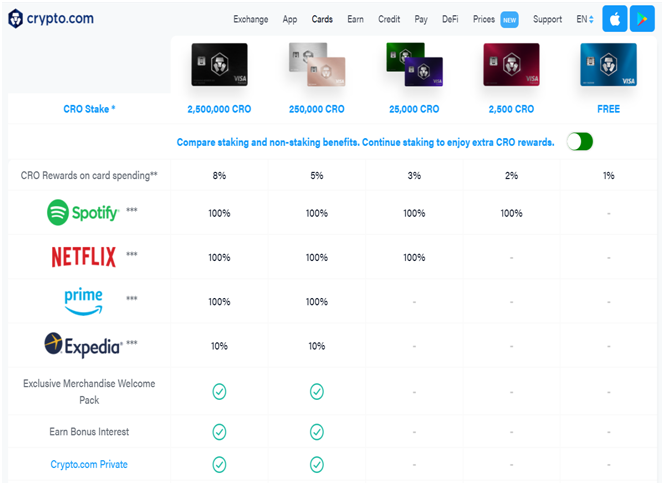Click the Spotify logo in rewards table

(83, 212)
